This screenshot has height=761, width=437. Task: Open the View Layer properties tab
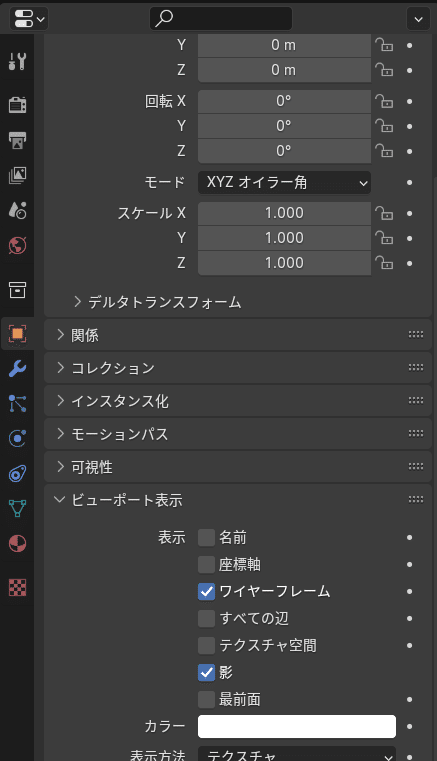tap(17, 175)
